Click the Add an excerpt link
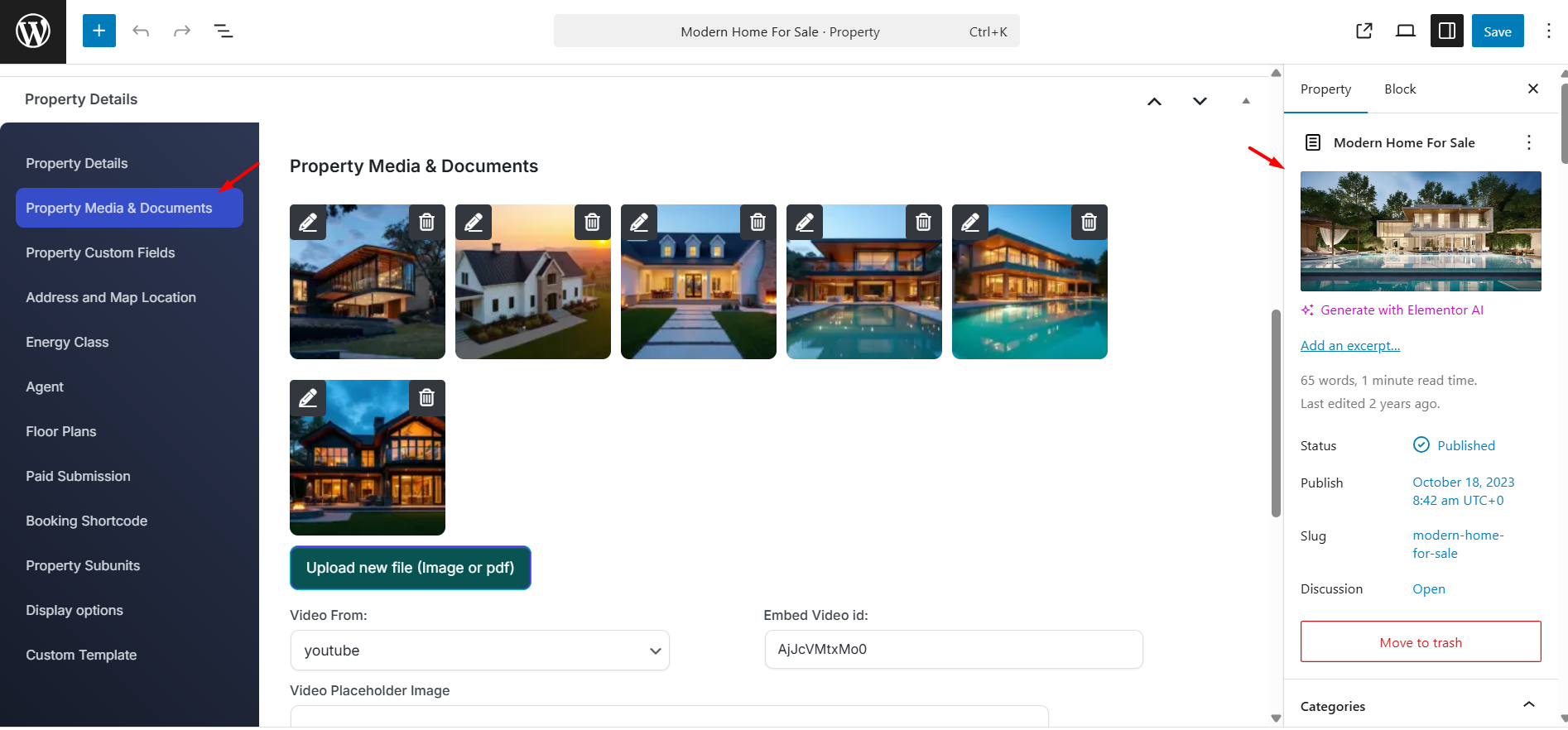This screenshot has height=730, width=1568. coord(1350,345)
